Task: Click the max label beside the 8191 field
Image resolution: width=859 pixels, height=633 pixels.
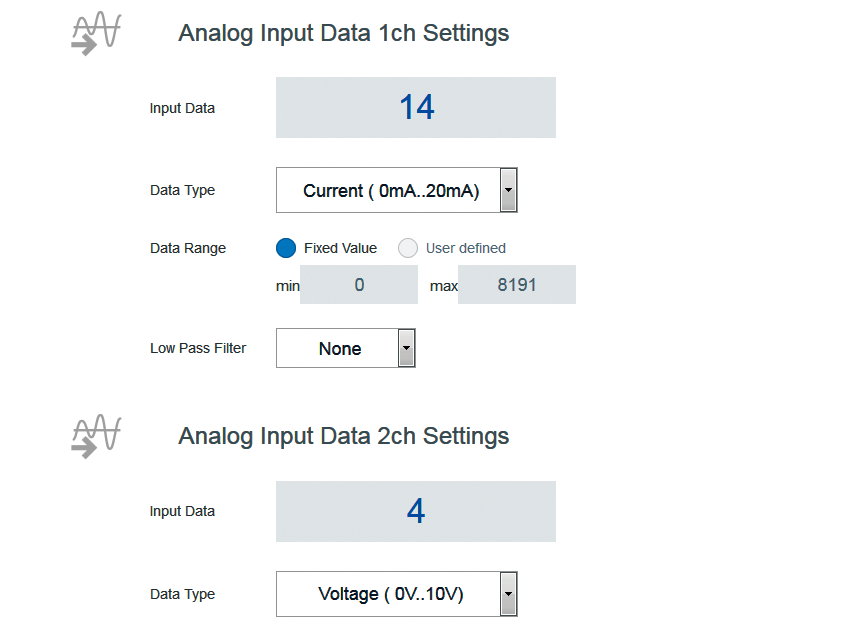Action: 443,286
